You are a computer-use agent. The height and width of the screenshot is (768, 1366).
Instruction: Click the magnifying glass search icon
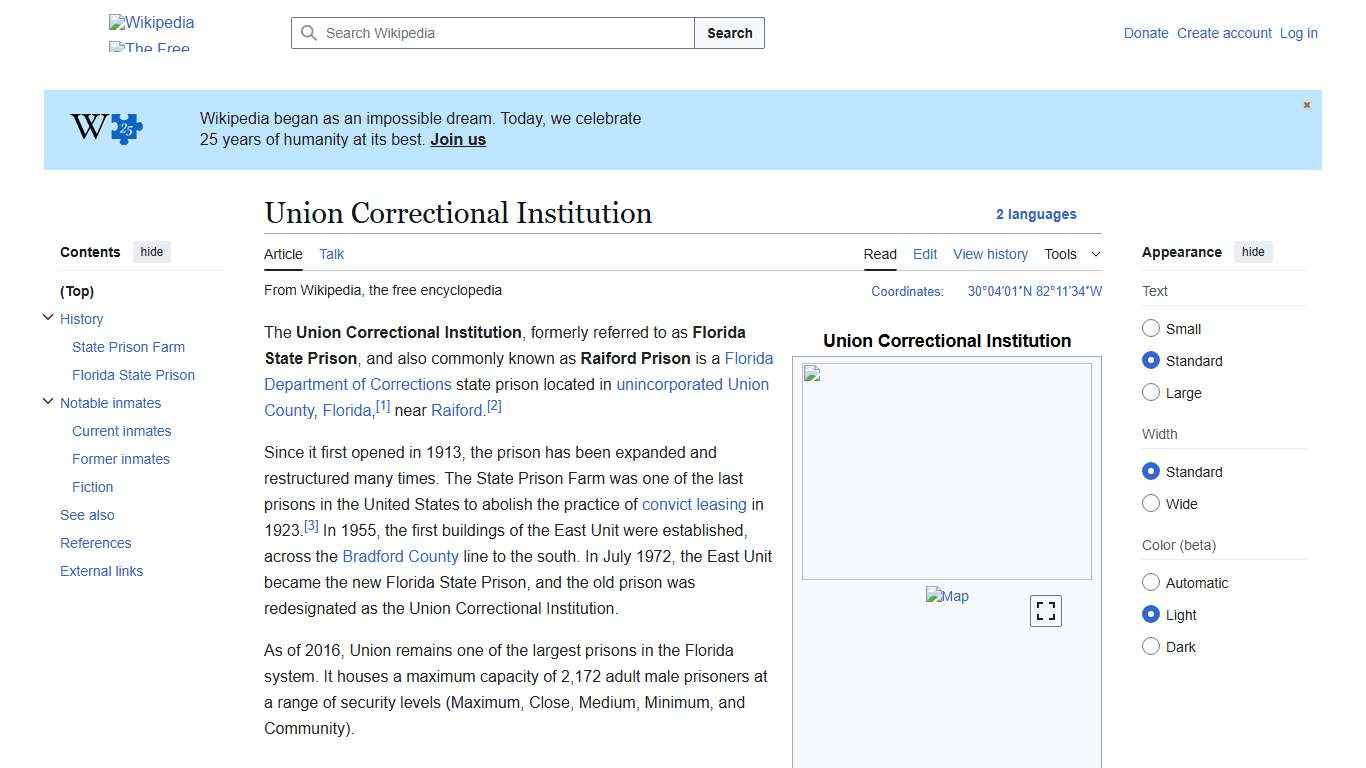coord(309,33)
